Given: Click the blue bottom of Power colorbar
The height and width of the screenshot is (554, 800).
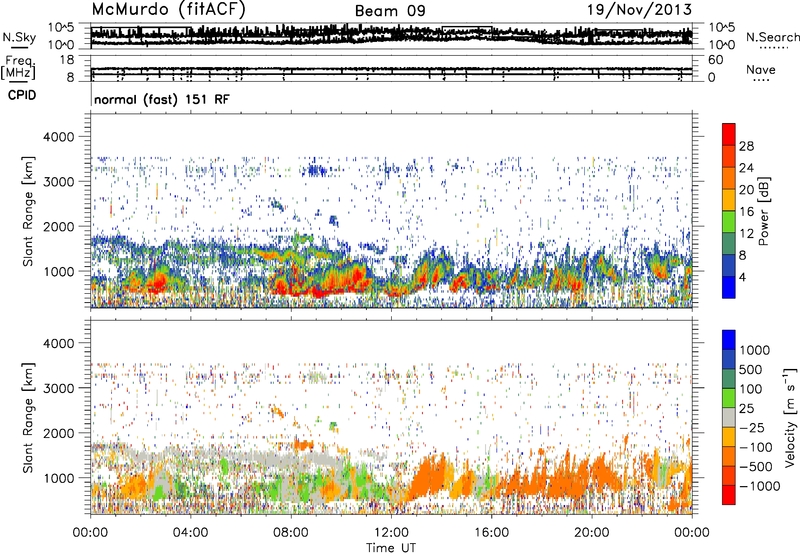Looking at the screenshot, I should 729,287.
